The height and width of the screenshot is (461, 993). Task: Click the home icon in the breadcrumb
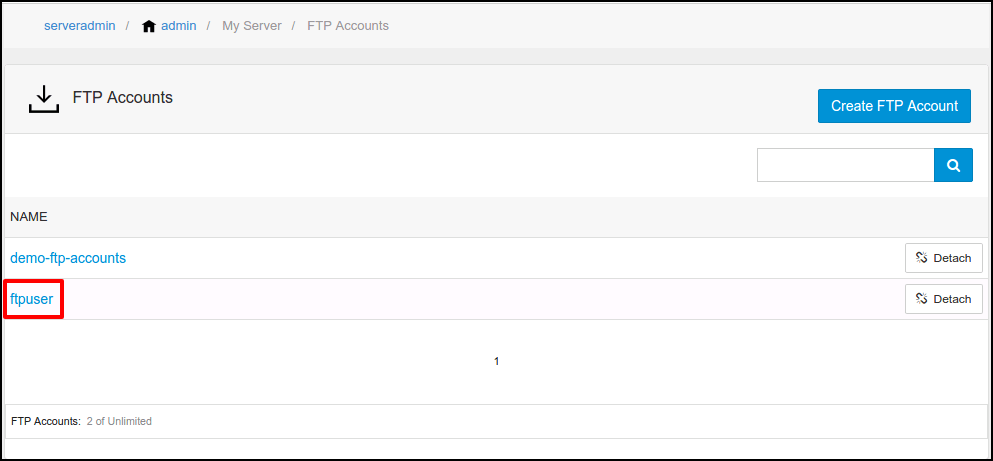(x=149, y=26)
